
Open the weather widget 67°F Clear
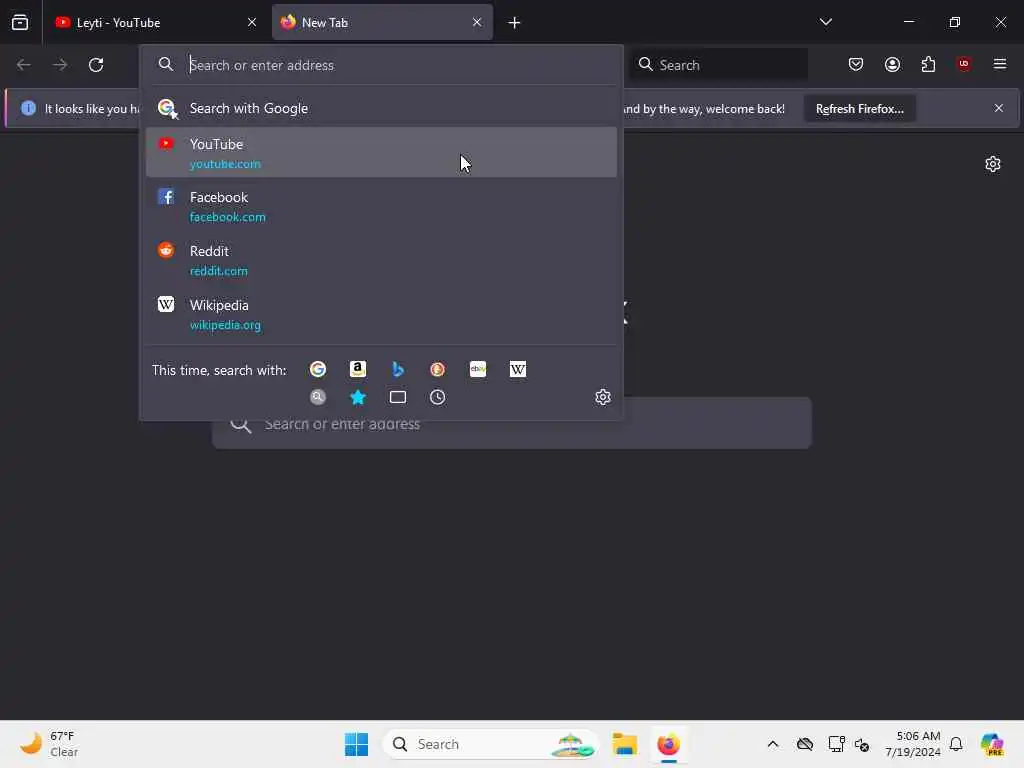tap(49, 744)
